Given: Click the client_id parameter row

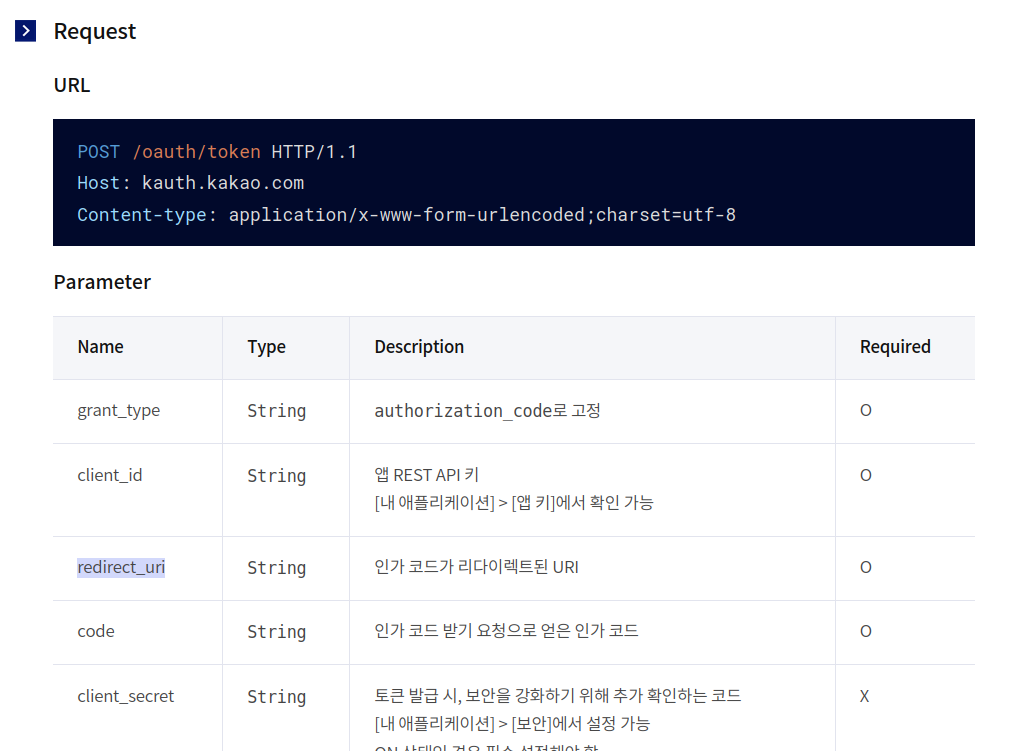Looking at the screenshot, I should [x=110, y=475].
